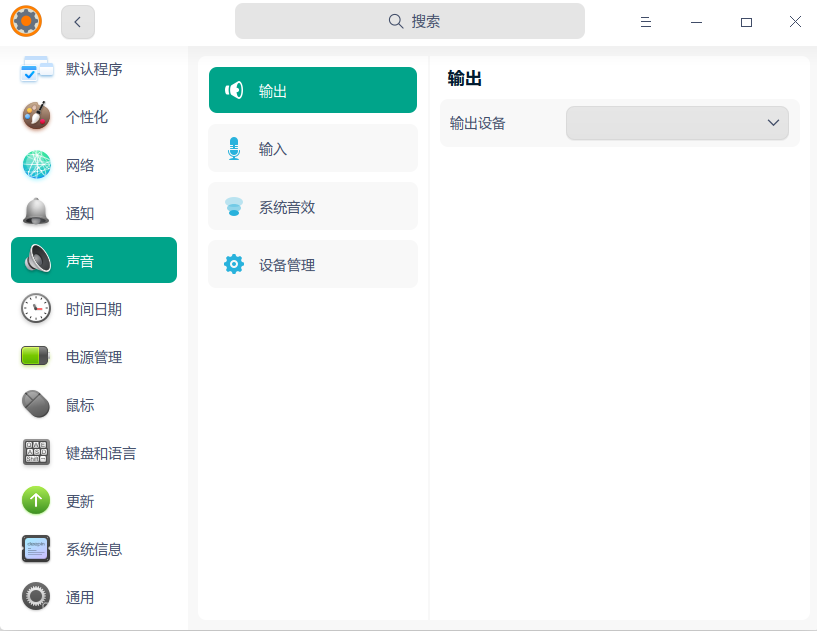Open 鼠标 label

80,405
